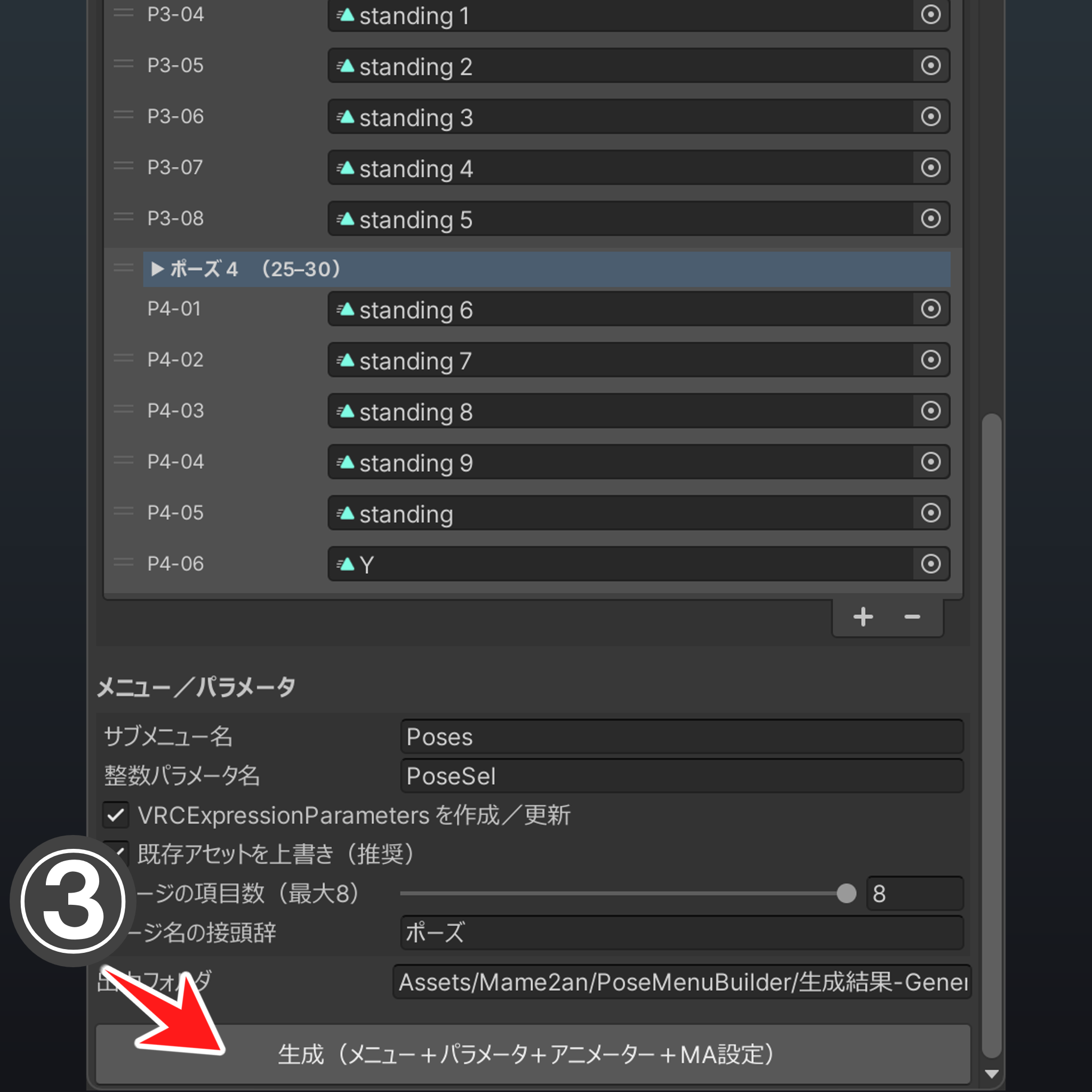Add a new list entry with the plus button
This screenshot has width=1092, height=1092.
[x=863, y=617]
